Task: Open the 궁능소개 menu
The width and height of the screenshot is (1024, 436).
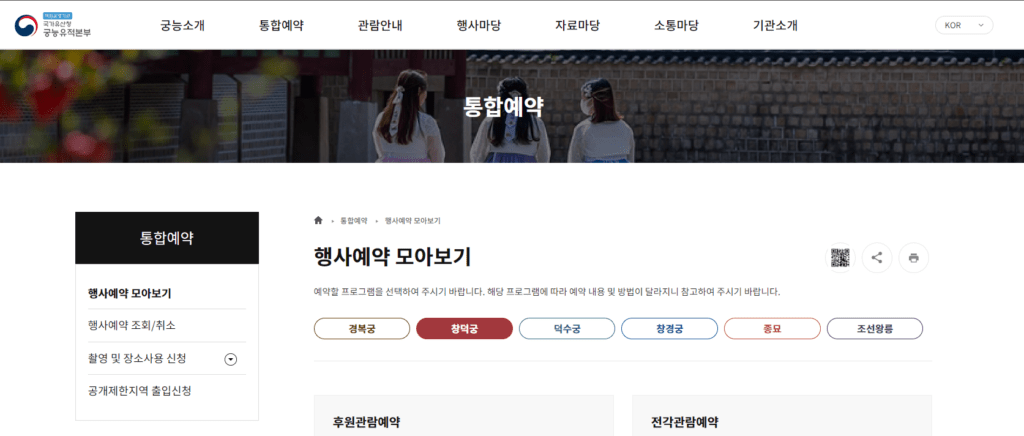Action: pos(182,26)
